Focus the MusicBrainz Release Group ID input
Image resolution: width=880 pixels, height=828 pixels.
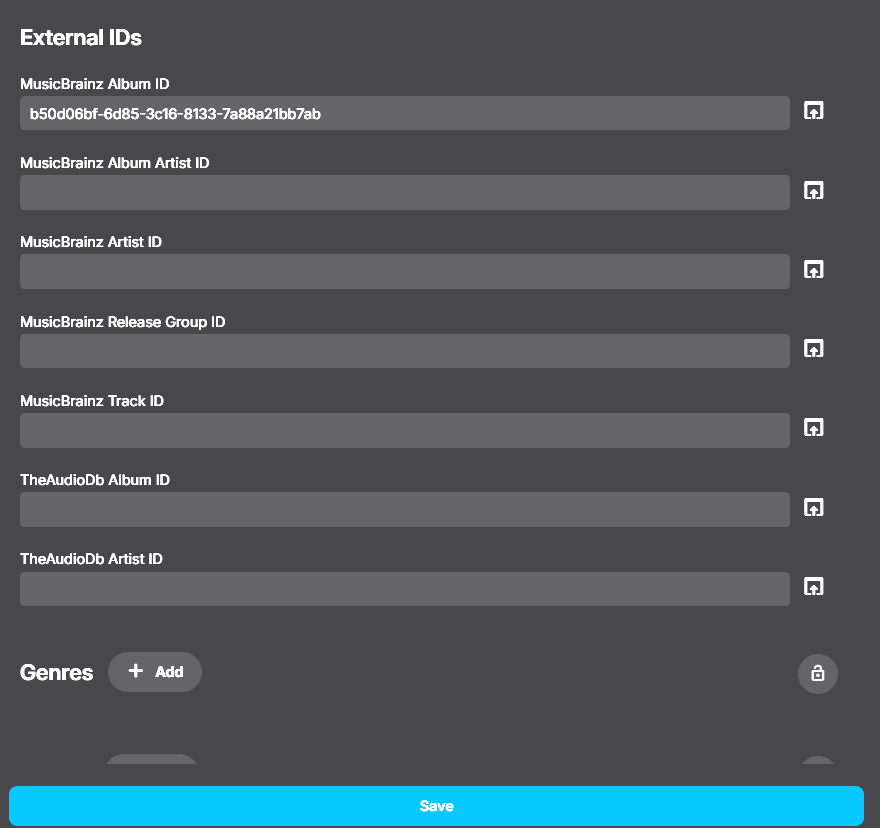pyautogui.click(x=405, y=351)
